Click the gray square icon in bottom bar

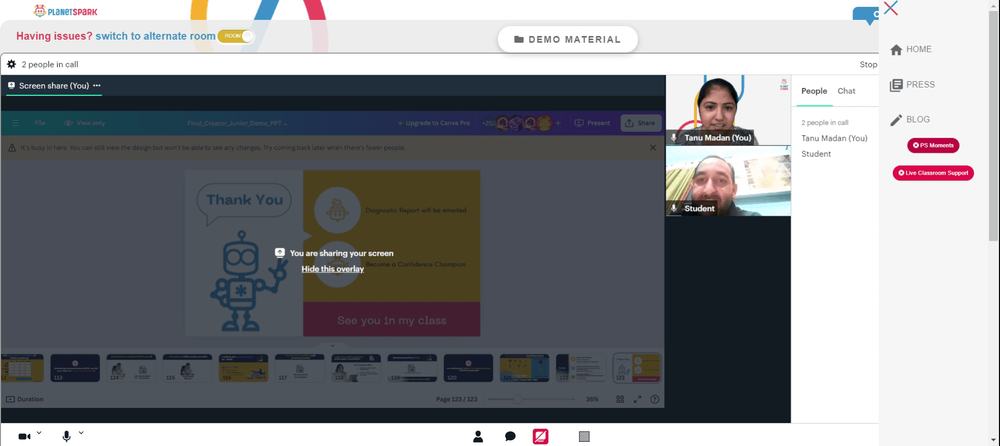point(584,436)
